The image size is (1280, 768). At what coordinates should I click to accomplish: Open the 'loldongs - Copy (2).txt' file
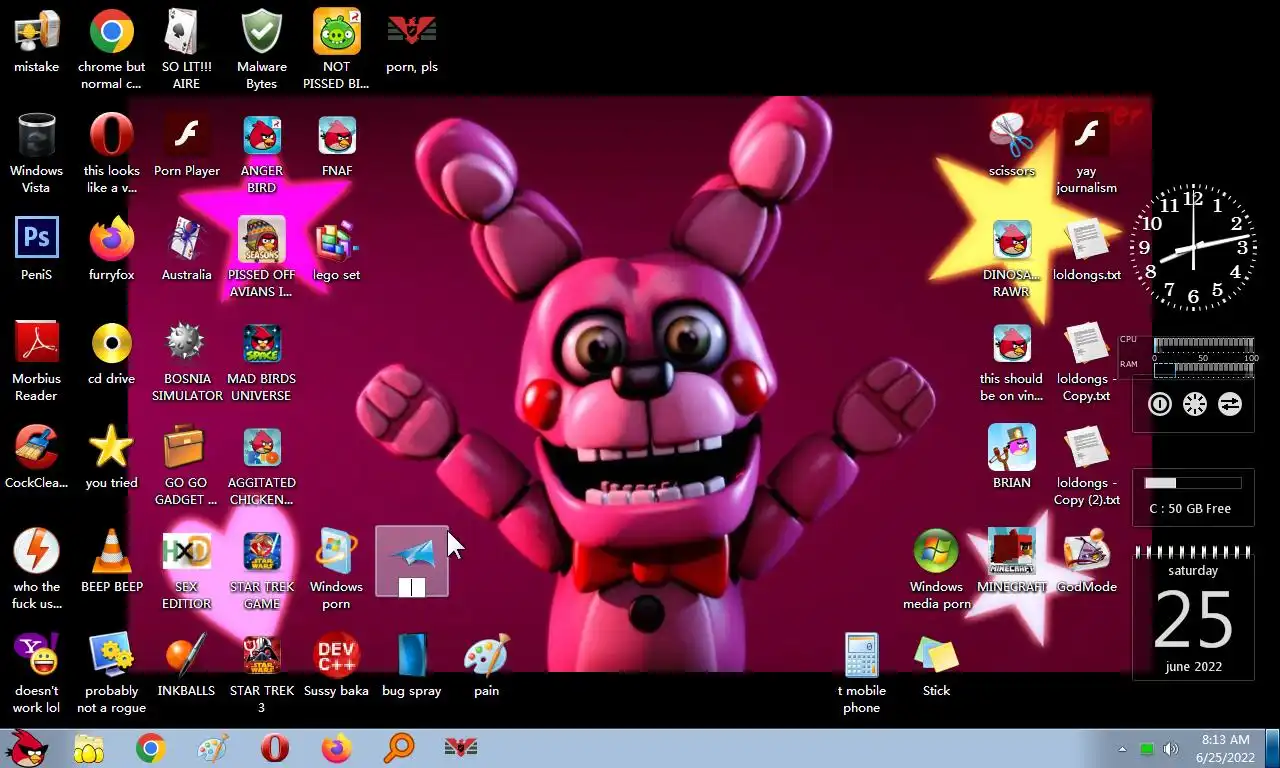coord(1087,467)
